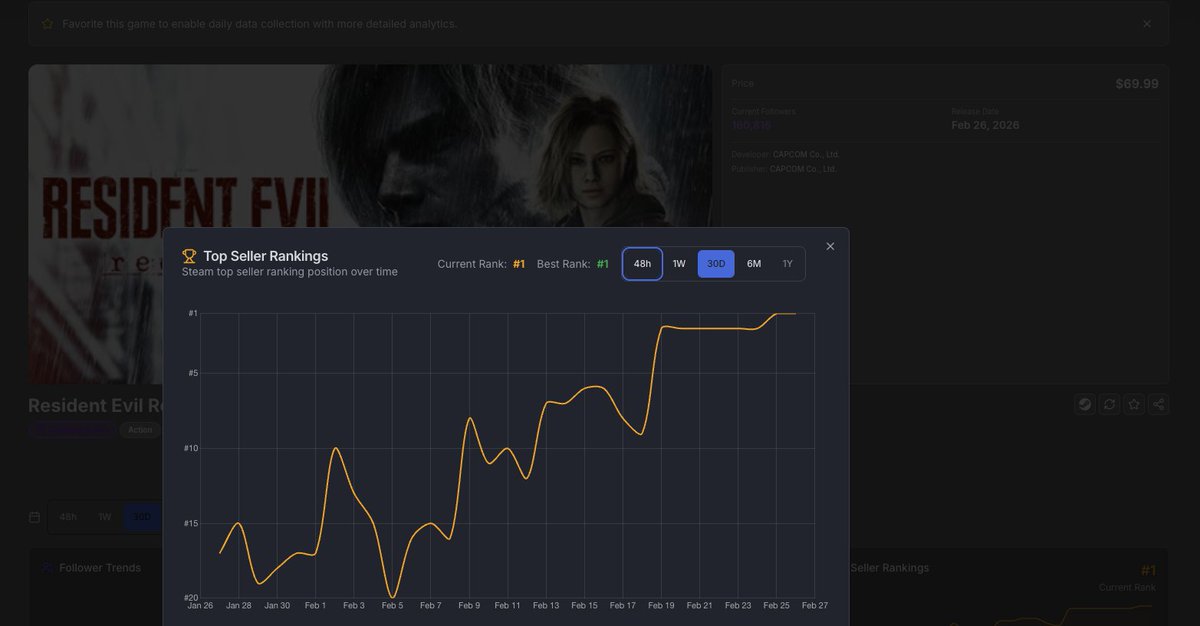Viewport: 1200px width, 626px height.
Task: Click the share icon
Action: [x=1158, y=404]
